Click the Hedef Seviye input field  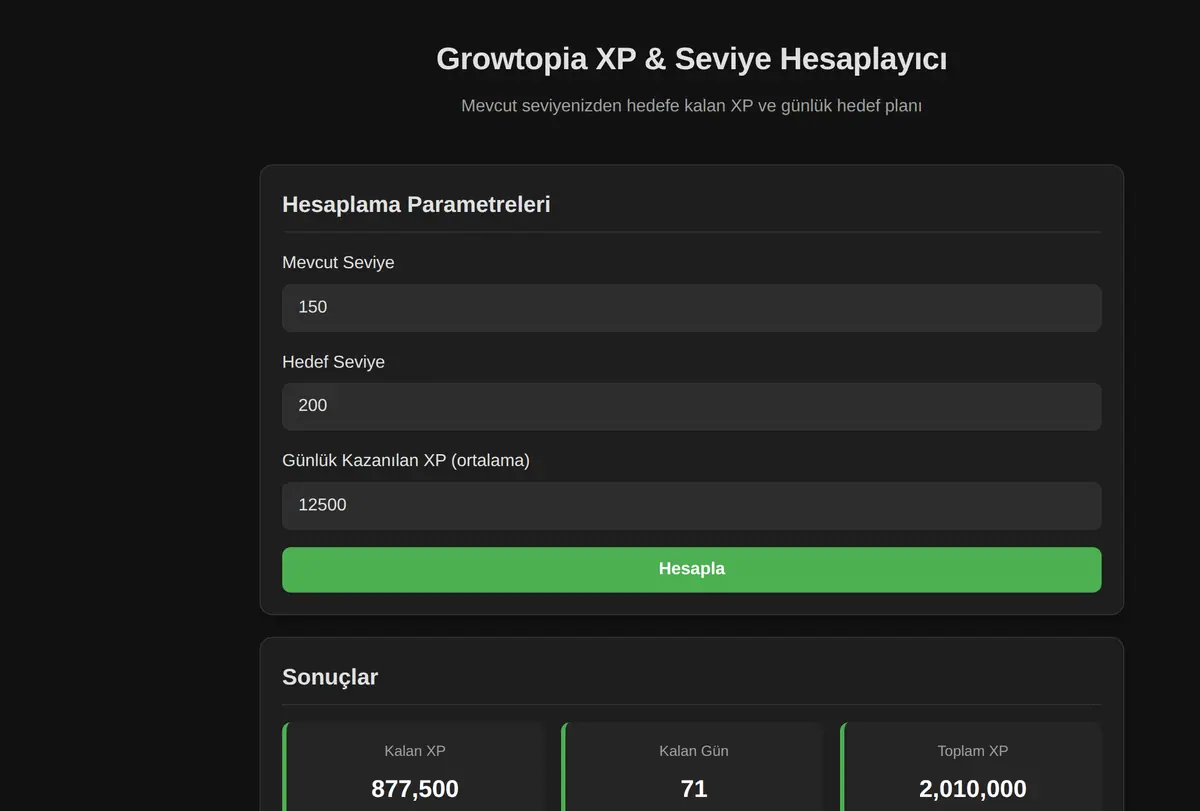point(691,406)
